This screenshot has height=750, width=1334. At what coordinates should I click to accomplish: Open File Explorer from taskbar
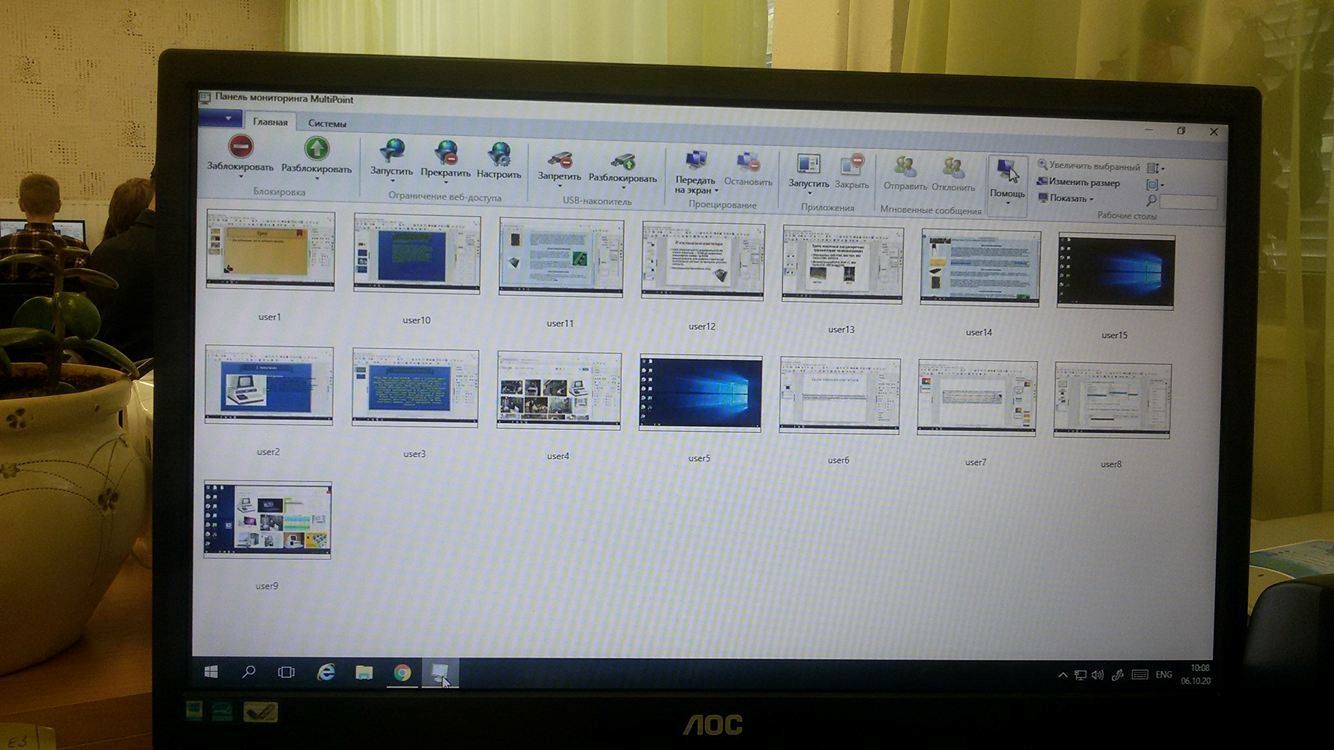pyautogui.click(x=364, y=672)
